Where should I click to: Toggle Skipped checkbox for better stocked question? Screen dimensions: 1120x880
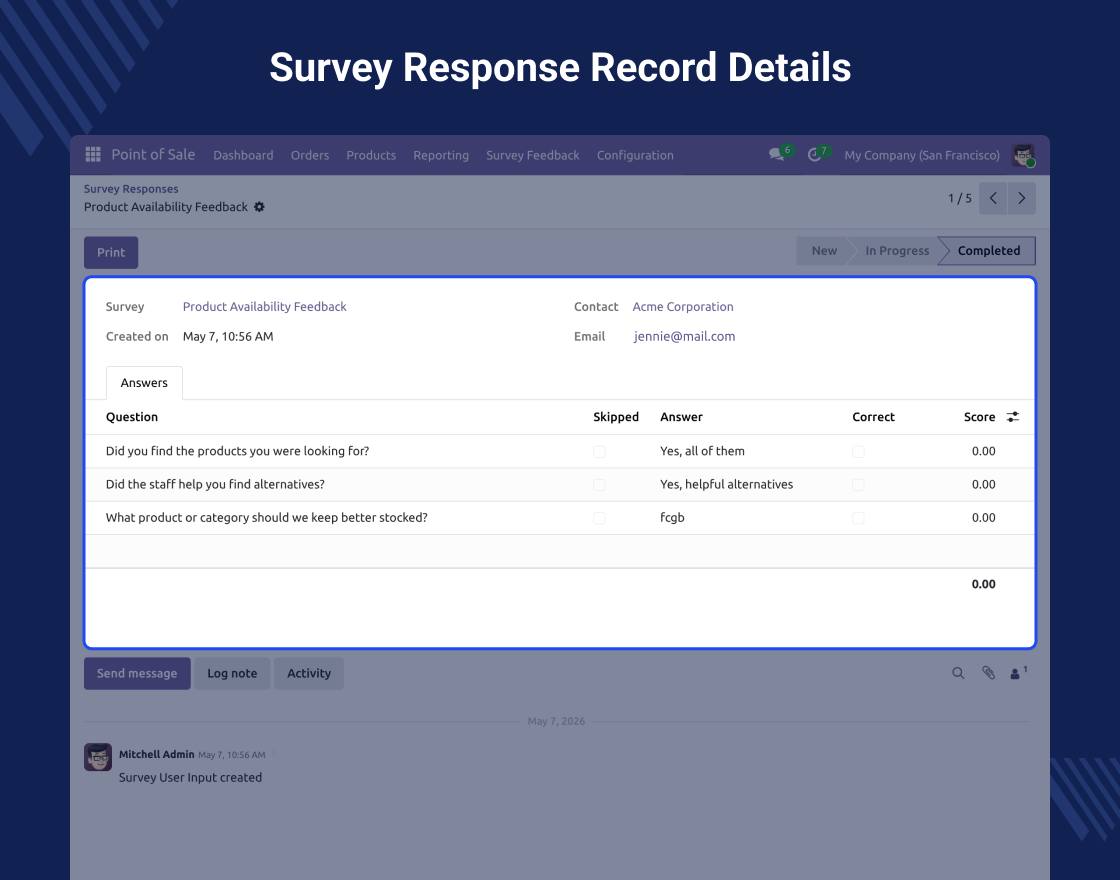(599, 518)
